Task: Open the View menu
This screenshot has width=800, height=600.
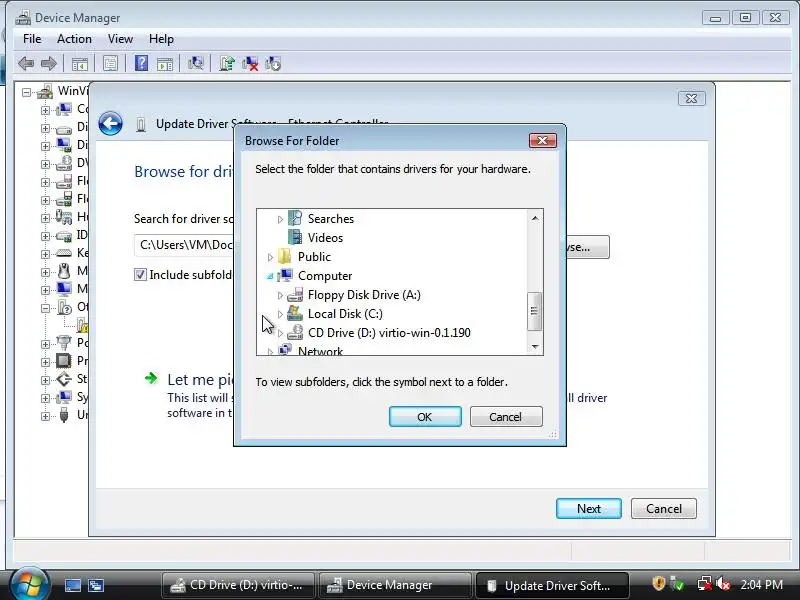Action: (120, 39)
